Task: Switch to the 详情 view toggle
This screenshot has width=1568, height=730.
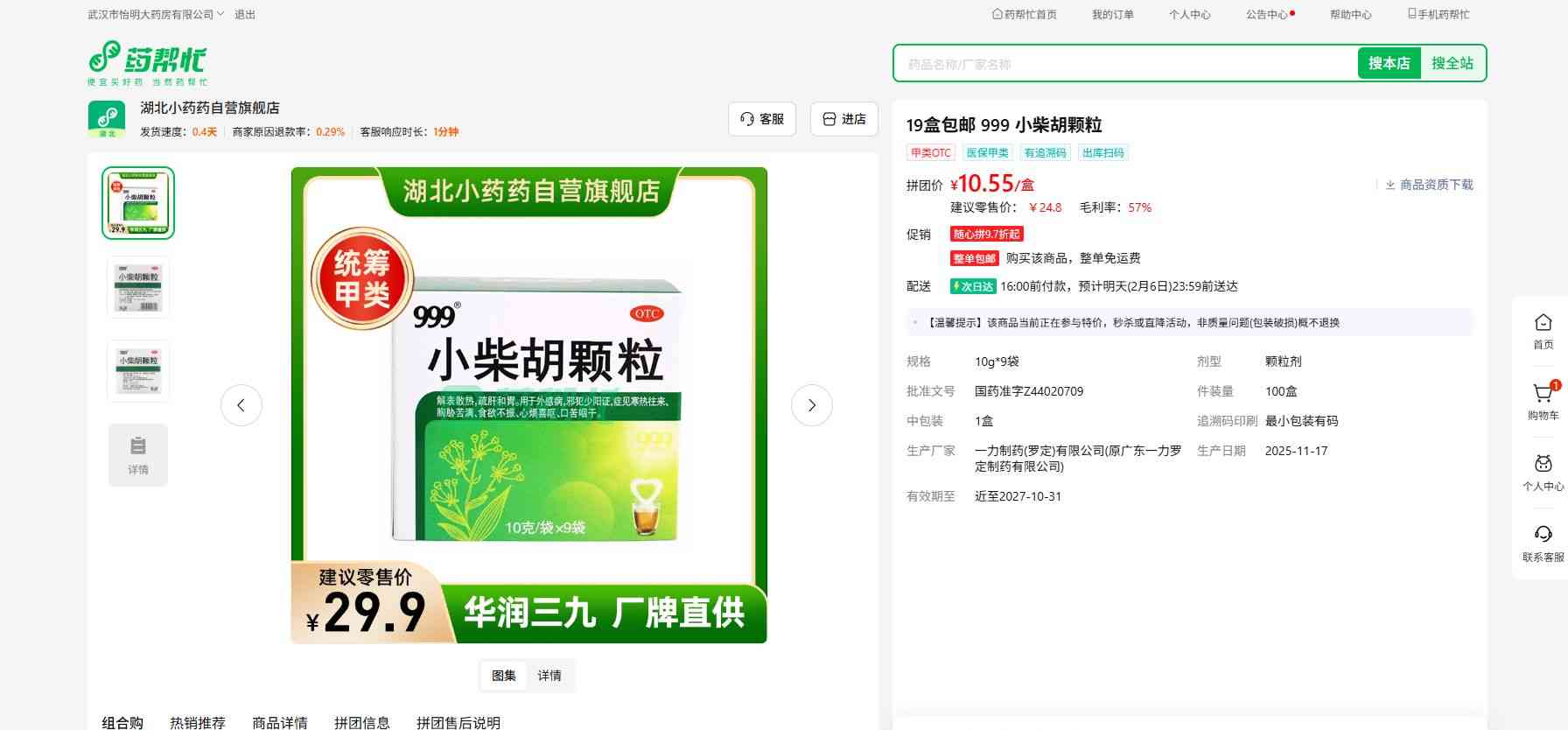Action: point(549,676)
